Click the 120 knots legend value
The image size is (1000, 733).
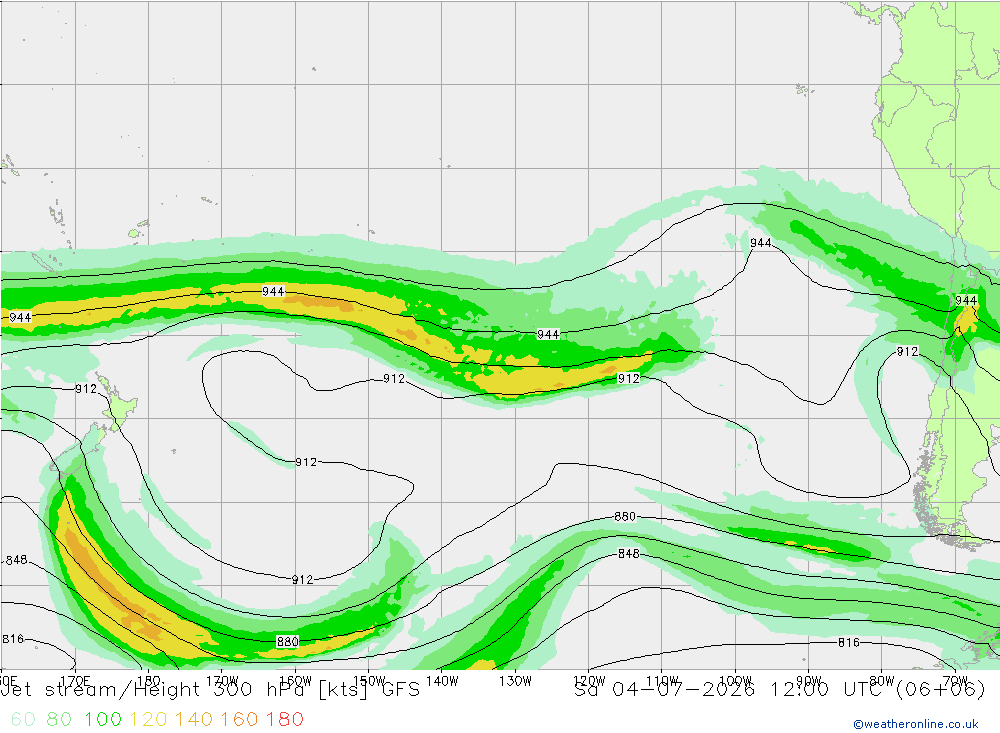(148, 719)
